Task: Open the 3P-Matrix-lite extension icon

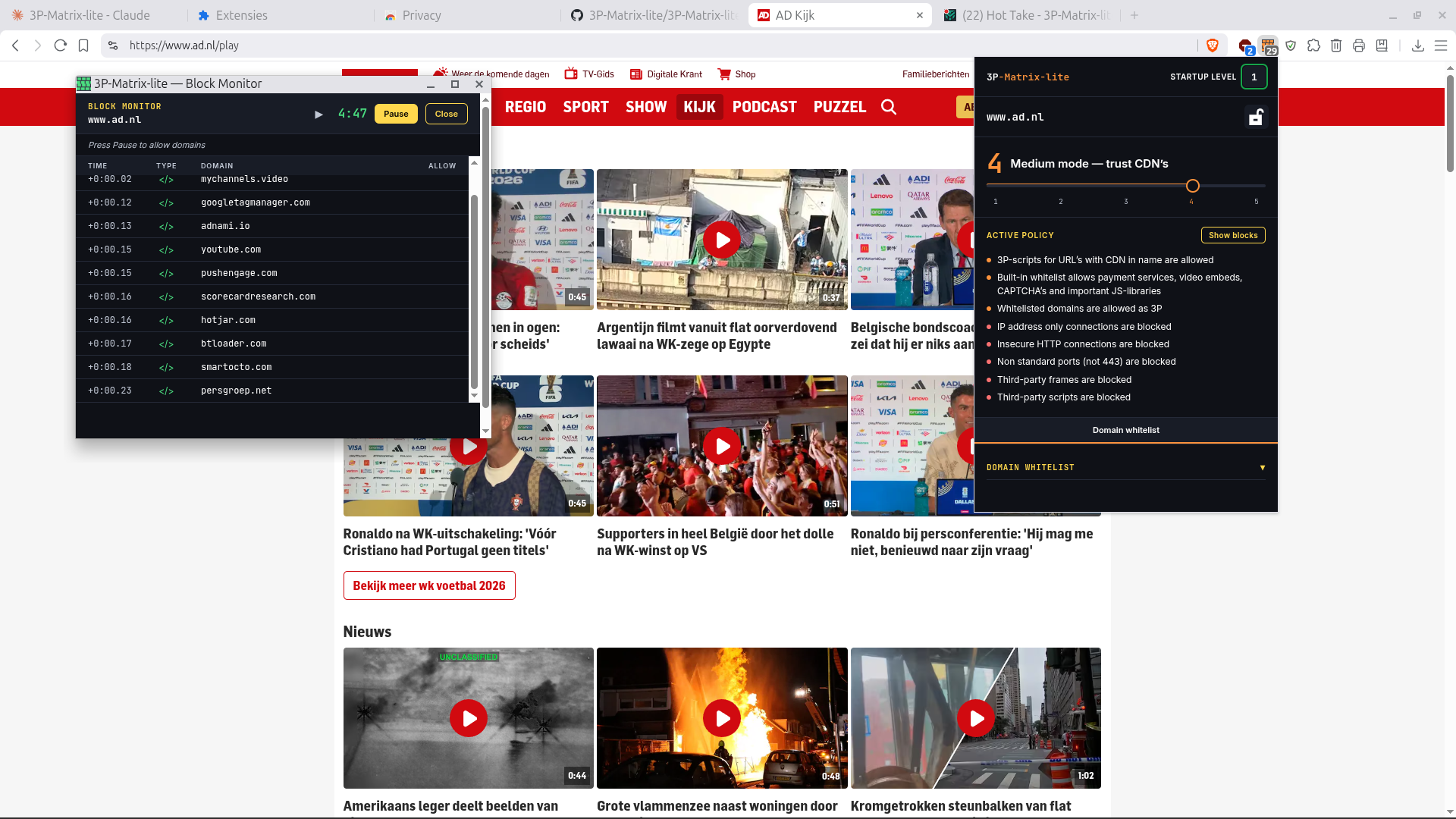Action: (1268, 45)
